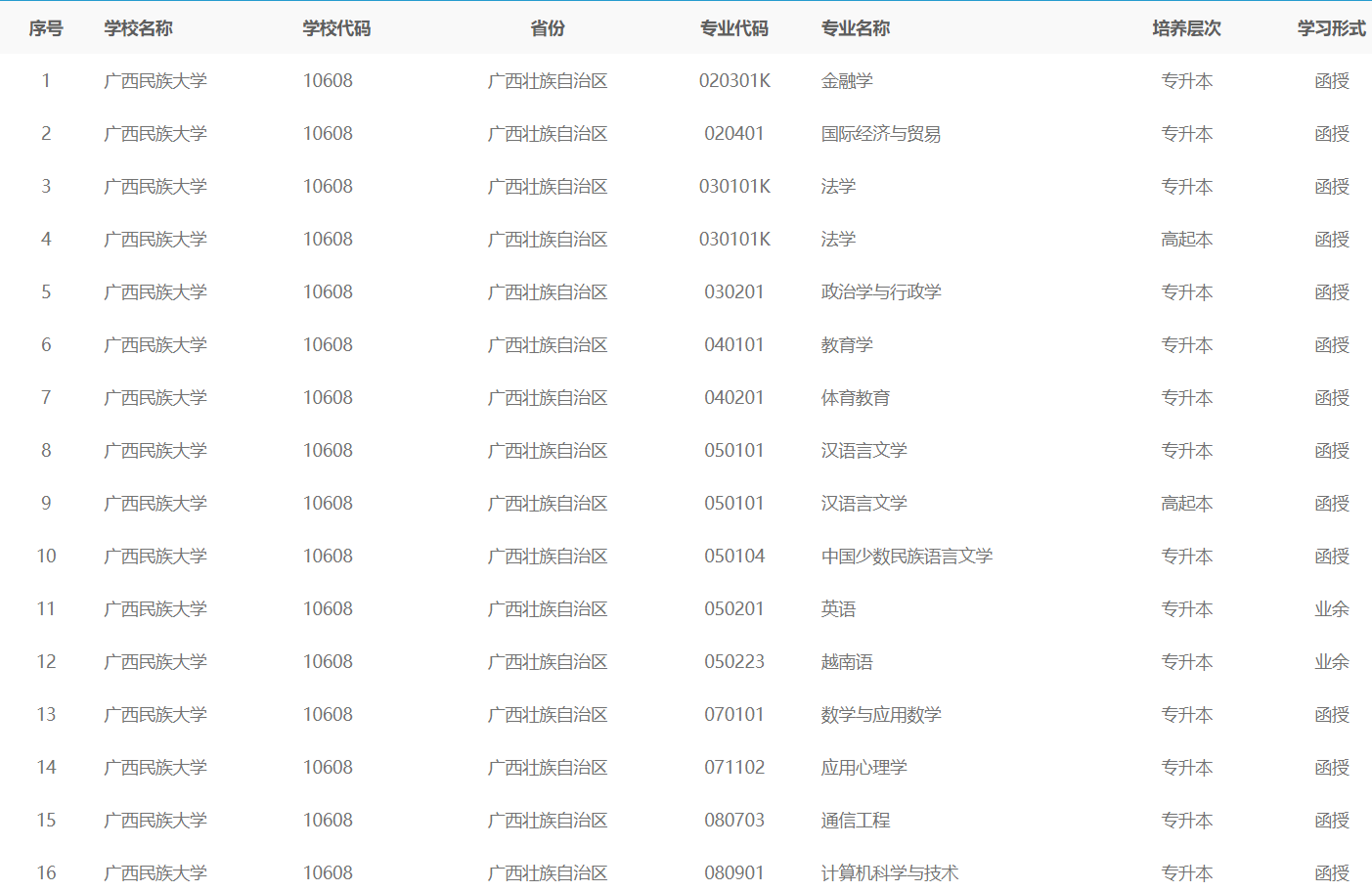
Task: Select the 金融学 major cell
Action: pyautogui.click(x=847, y=81)
